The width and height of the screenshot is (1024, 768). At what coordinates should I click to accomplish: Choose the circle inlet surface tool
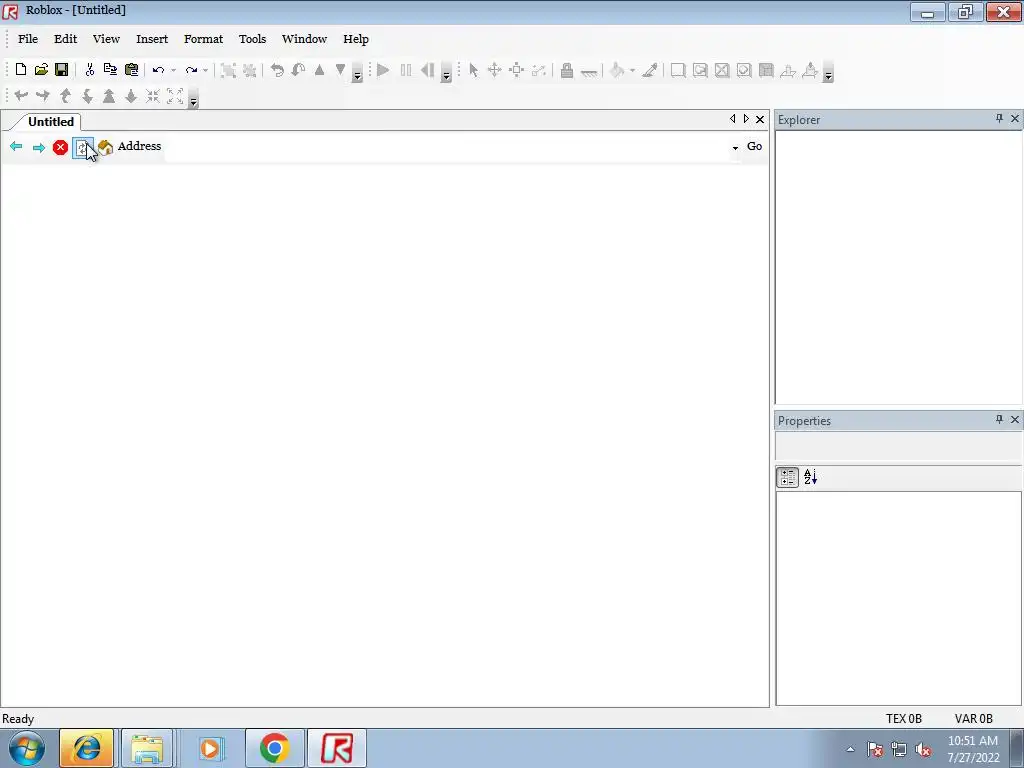pyautogui.click(x=744, y=70)
